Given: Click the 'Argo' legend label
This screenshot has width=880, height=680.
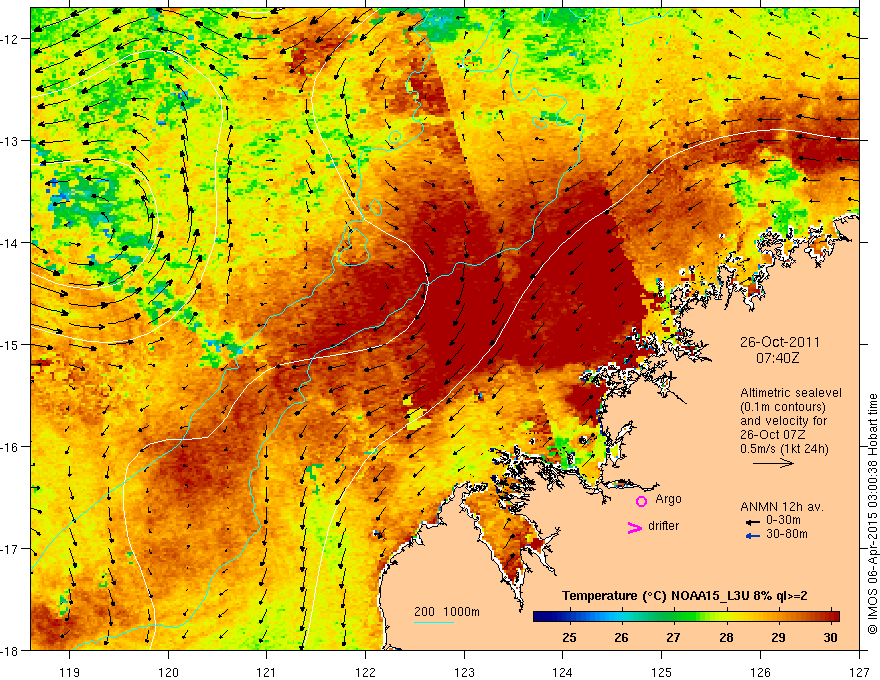Looking at the screenshot, I should 668,499.
